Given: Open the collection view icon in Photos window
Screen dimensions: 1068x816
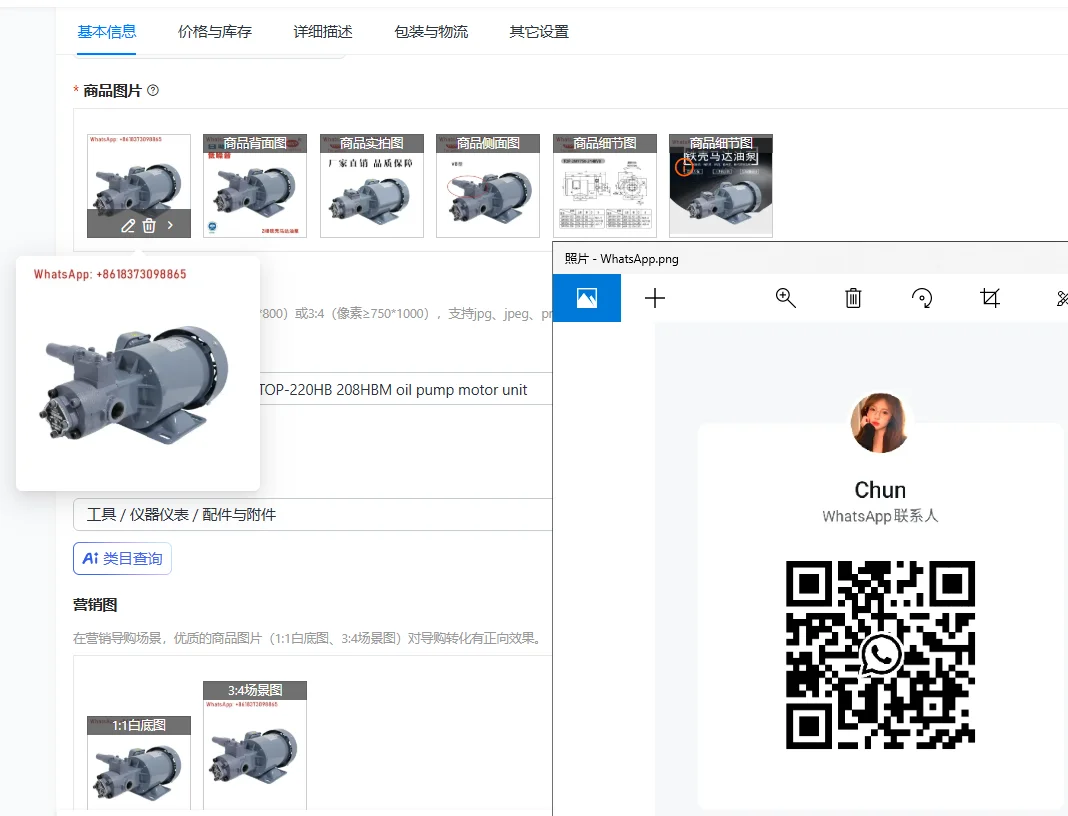Looking at the screenshot, I should [x=586, y=298].
